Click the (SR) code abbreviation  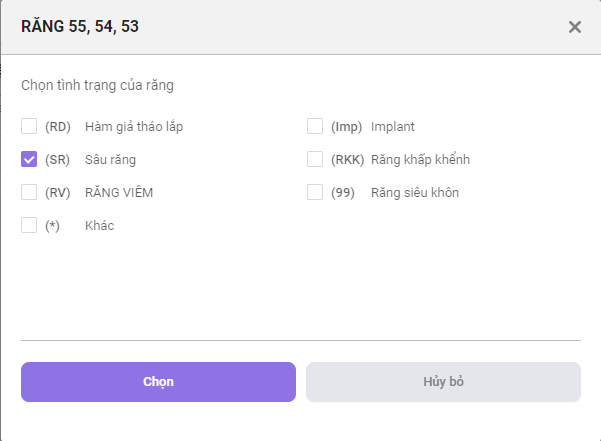pos(57,160)
